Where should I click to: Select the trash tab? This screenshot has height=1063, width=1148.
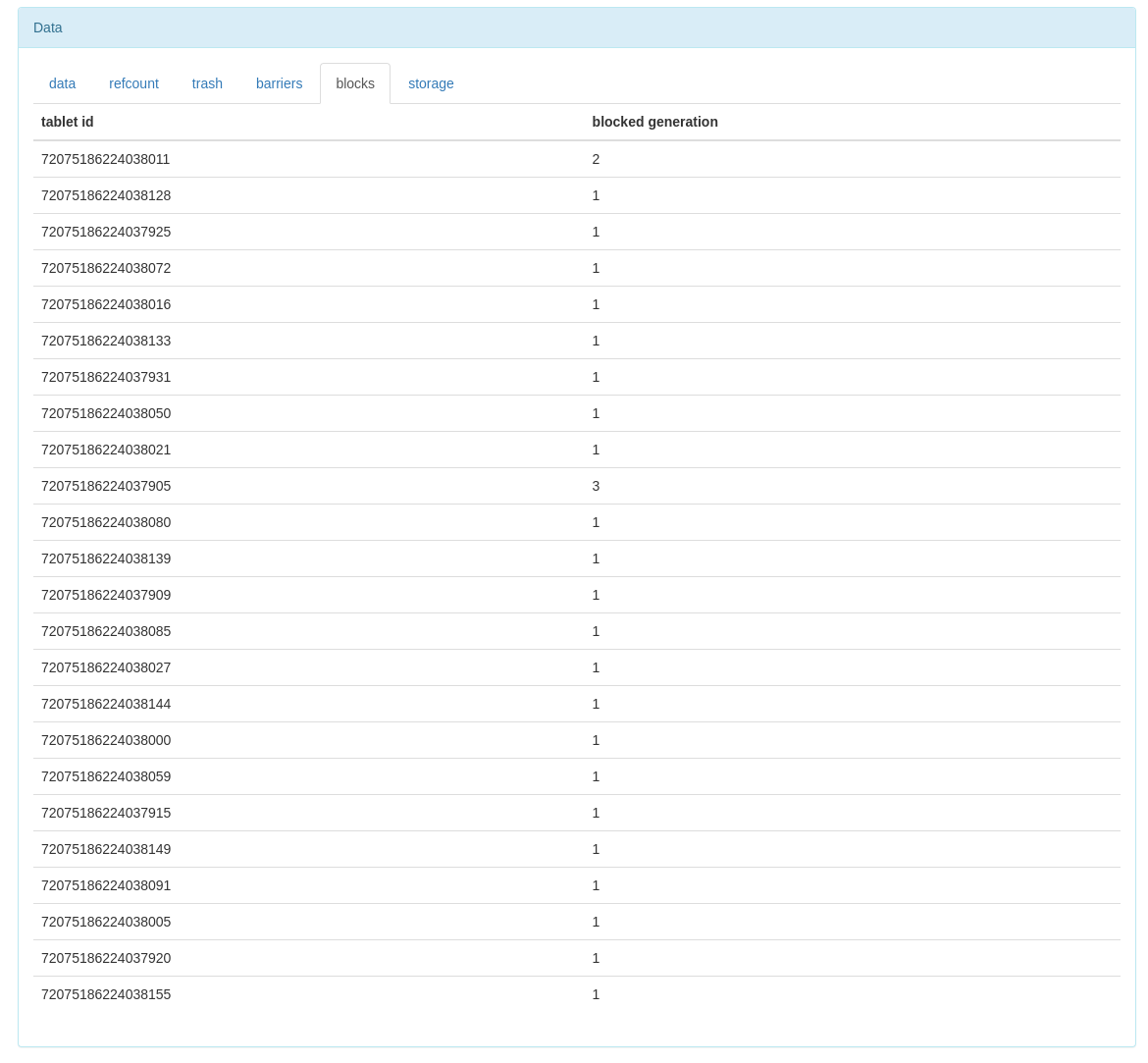point(207,83)
